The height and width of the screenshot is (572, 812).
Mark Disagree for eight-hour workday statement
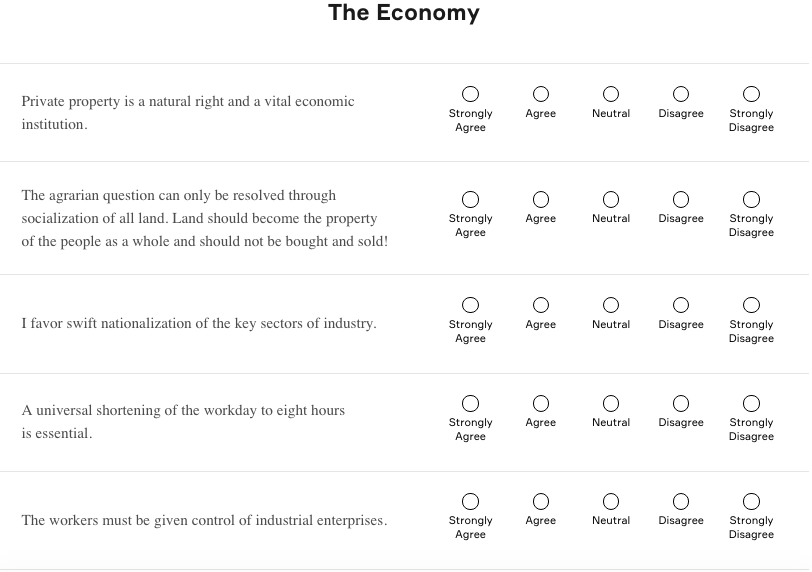click(681, 403)
